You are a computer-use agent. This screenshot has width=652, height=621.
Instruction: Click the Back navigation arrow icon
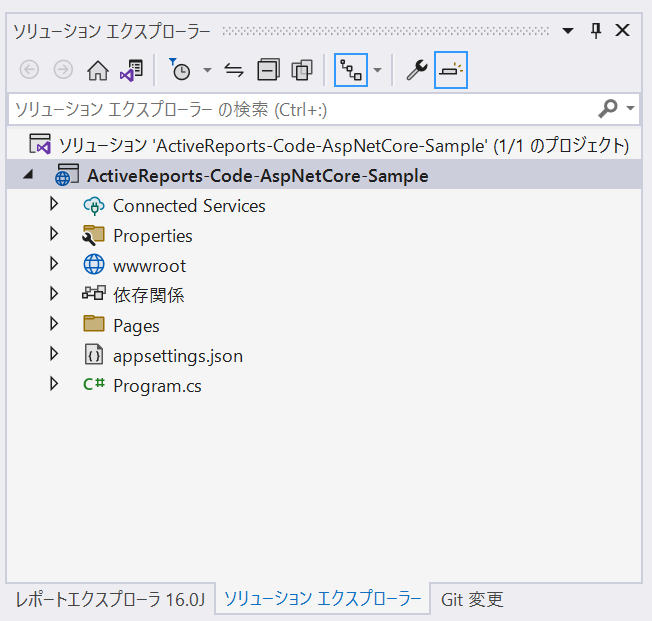click(x=30, y=69)
